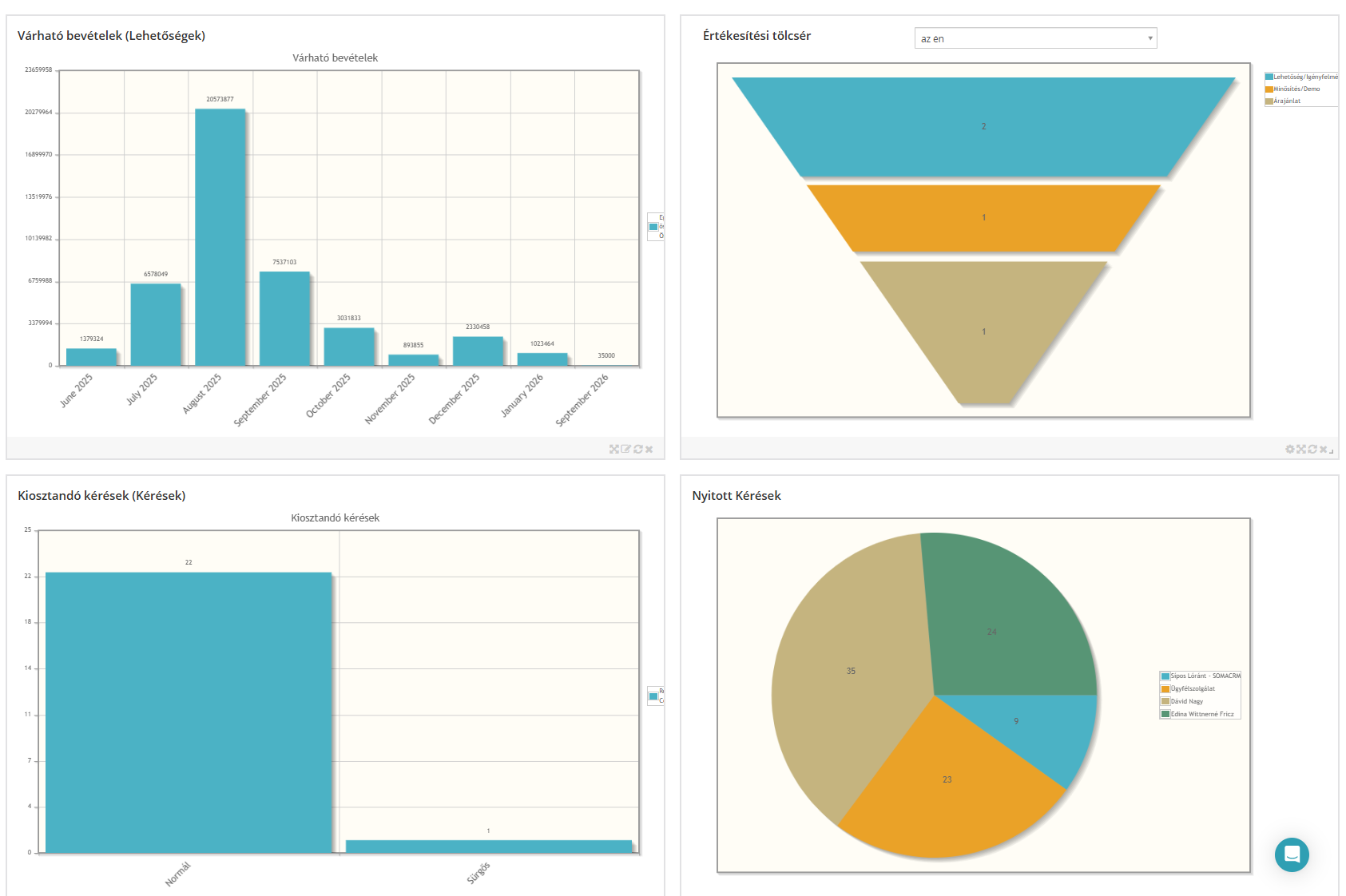The width and height of the screenshot is (1346, 896).
Task: Refresh the Várható bevételek widget
Action: pyautogui.click(x=637, y=450)
